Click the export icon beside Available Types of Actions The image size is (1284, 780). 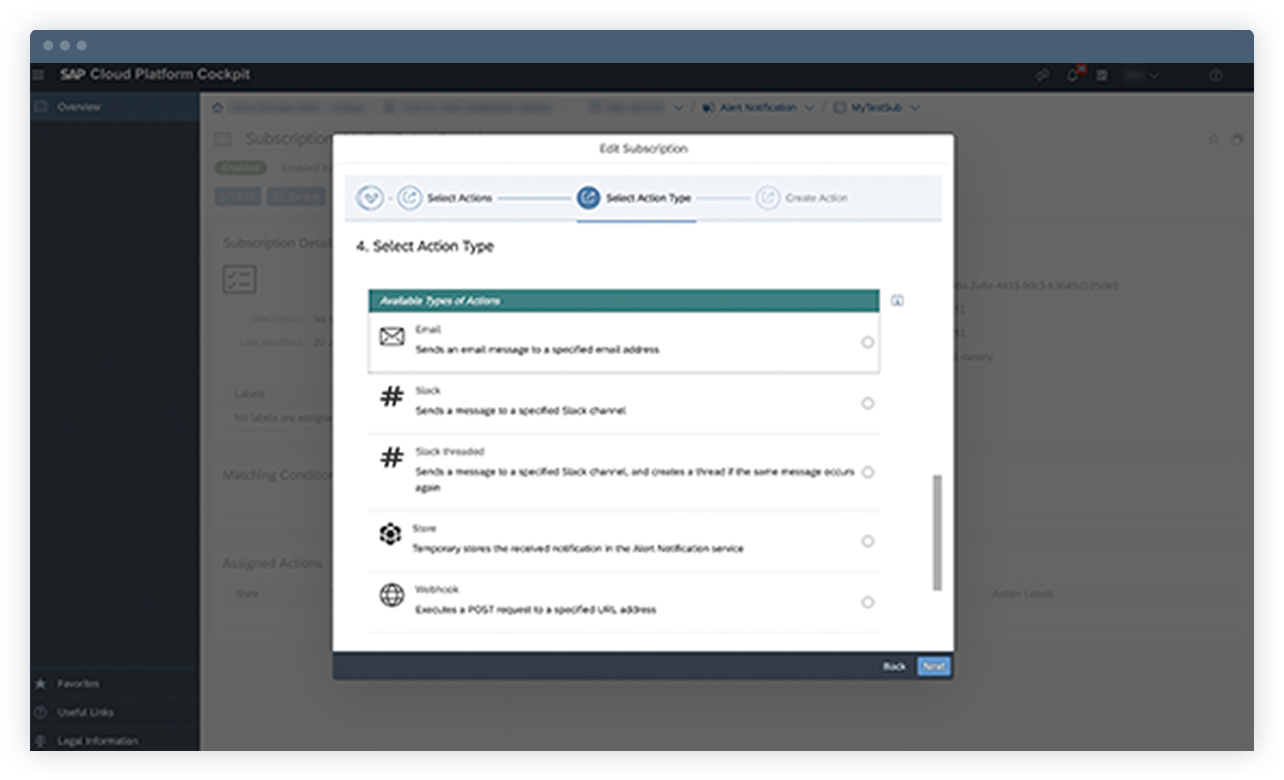pos(897,299)
